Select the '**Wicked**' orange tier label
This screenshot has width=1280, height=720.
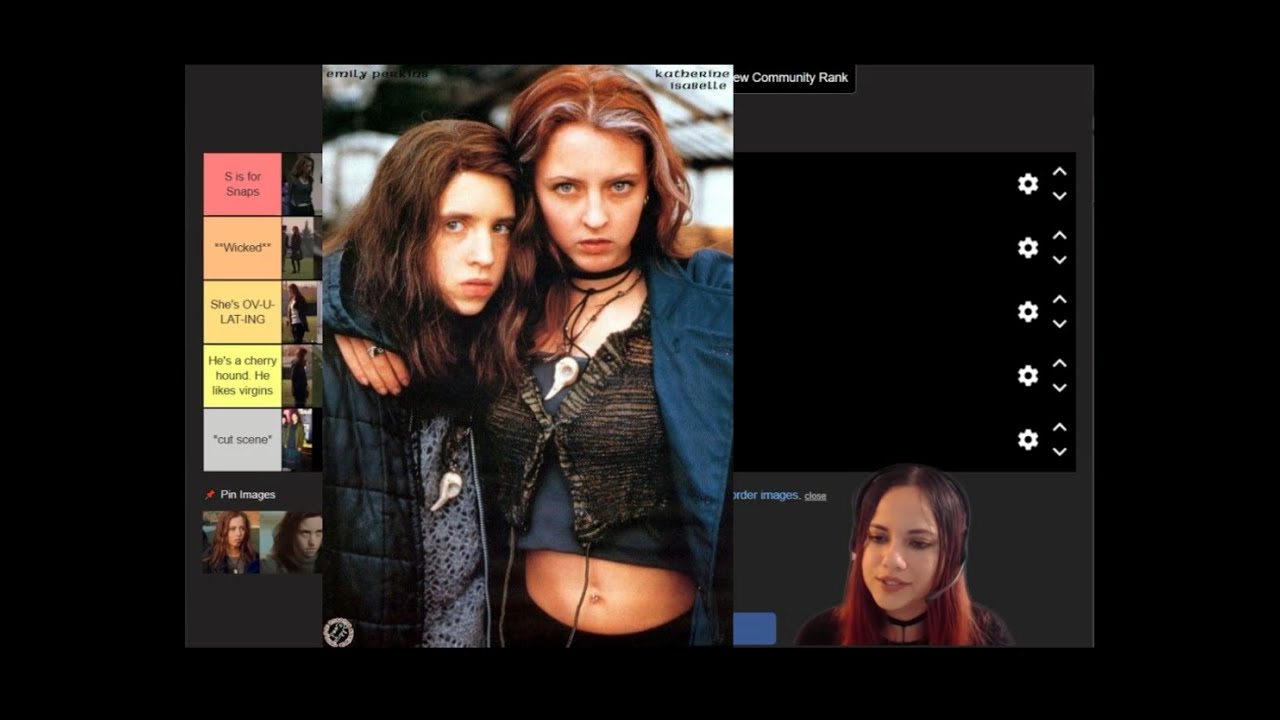tap(242, 248)
